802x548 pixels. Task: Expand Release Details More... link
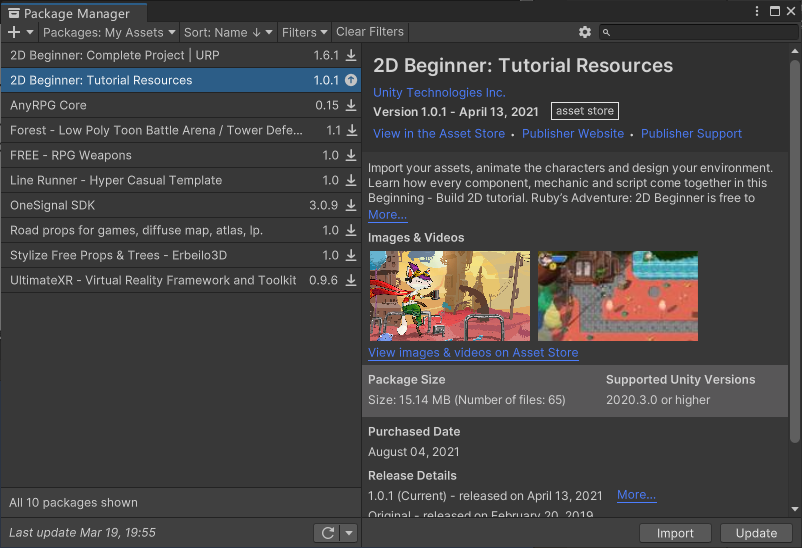[636, 495]
